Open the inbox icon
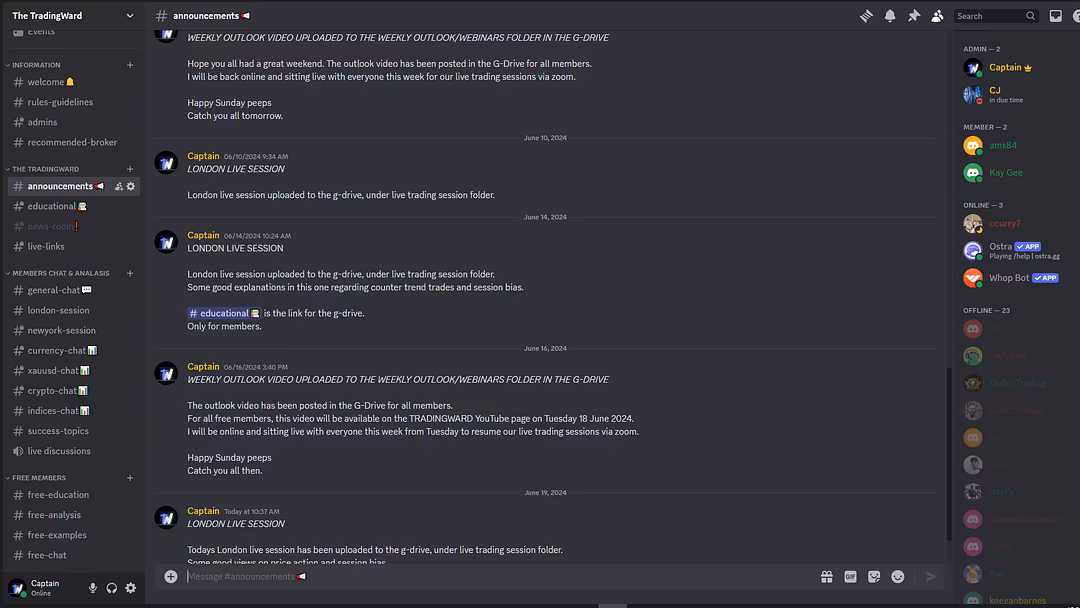1080x608 pixels. point(1055,16)
